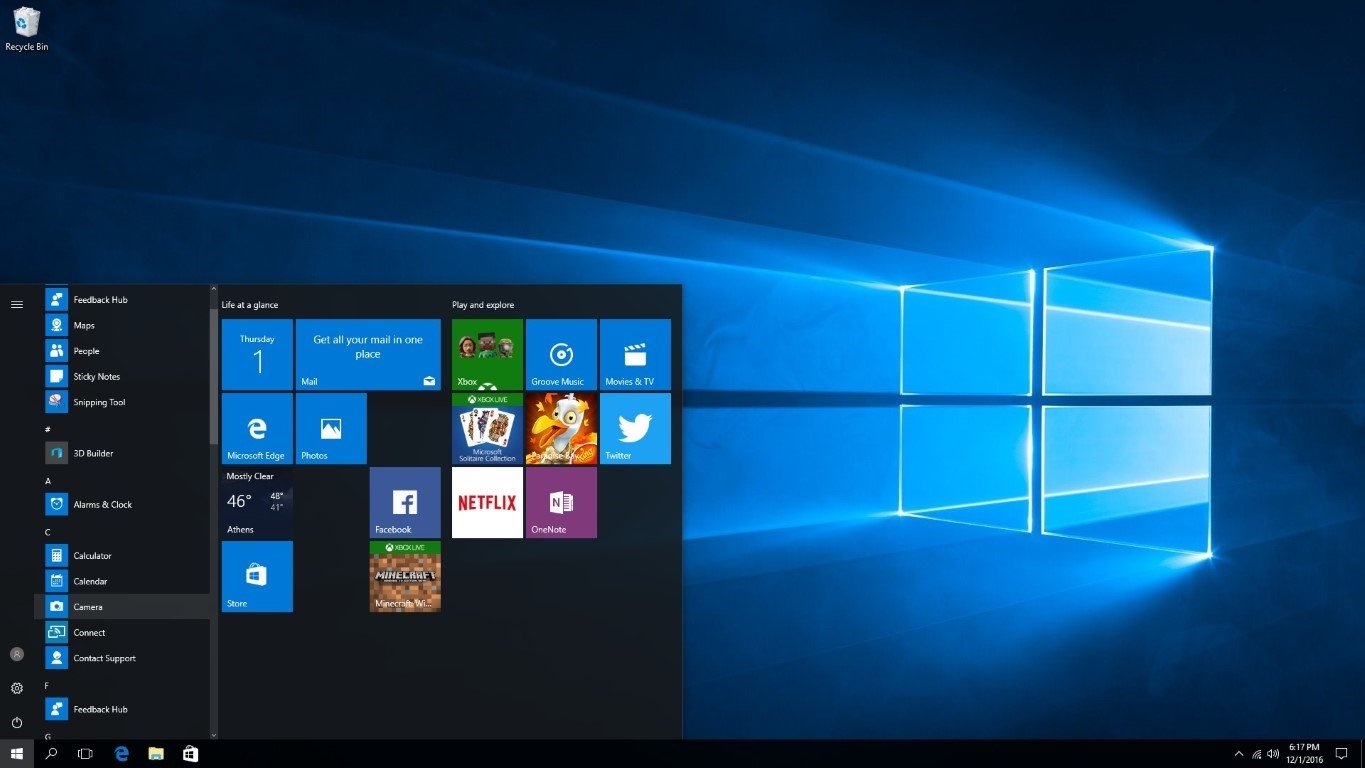Open the Store tile in Start menu
This screenshot has width=1365, height=768.
[257, 576]
